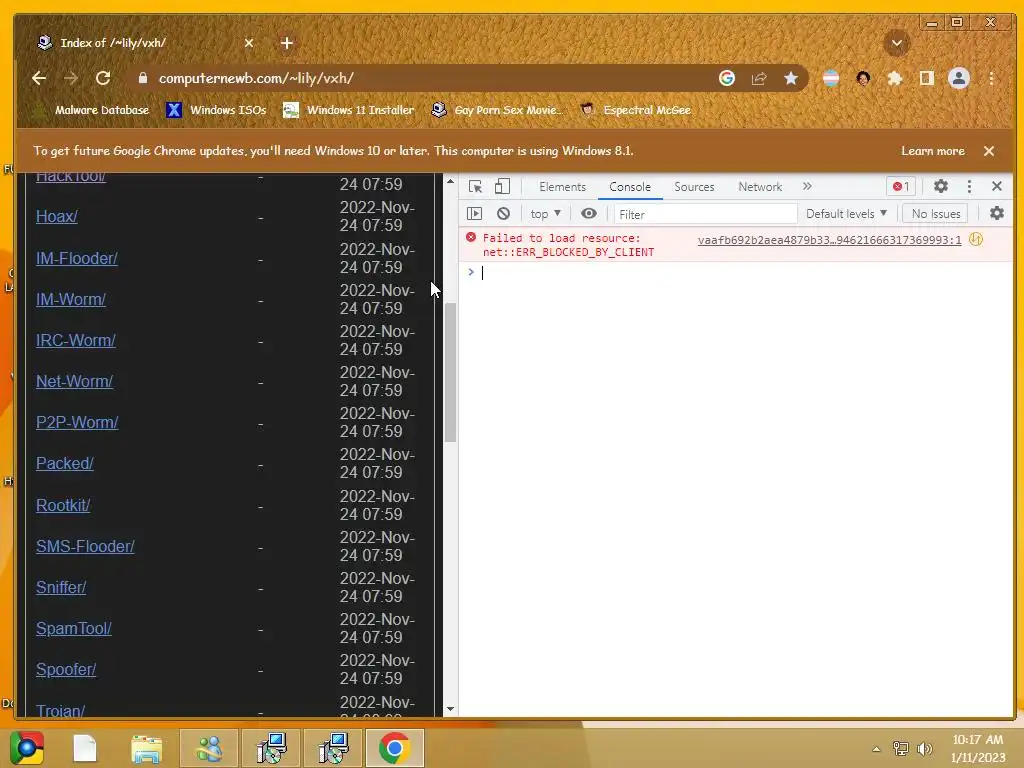Close the DevTools panel
Viewport: 1024px width, 768px height.
(x=997, y=187)
